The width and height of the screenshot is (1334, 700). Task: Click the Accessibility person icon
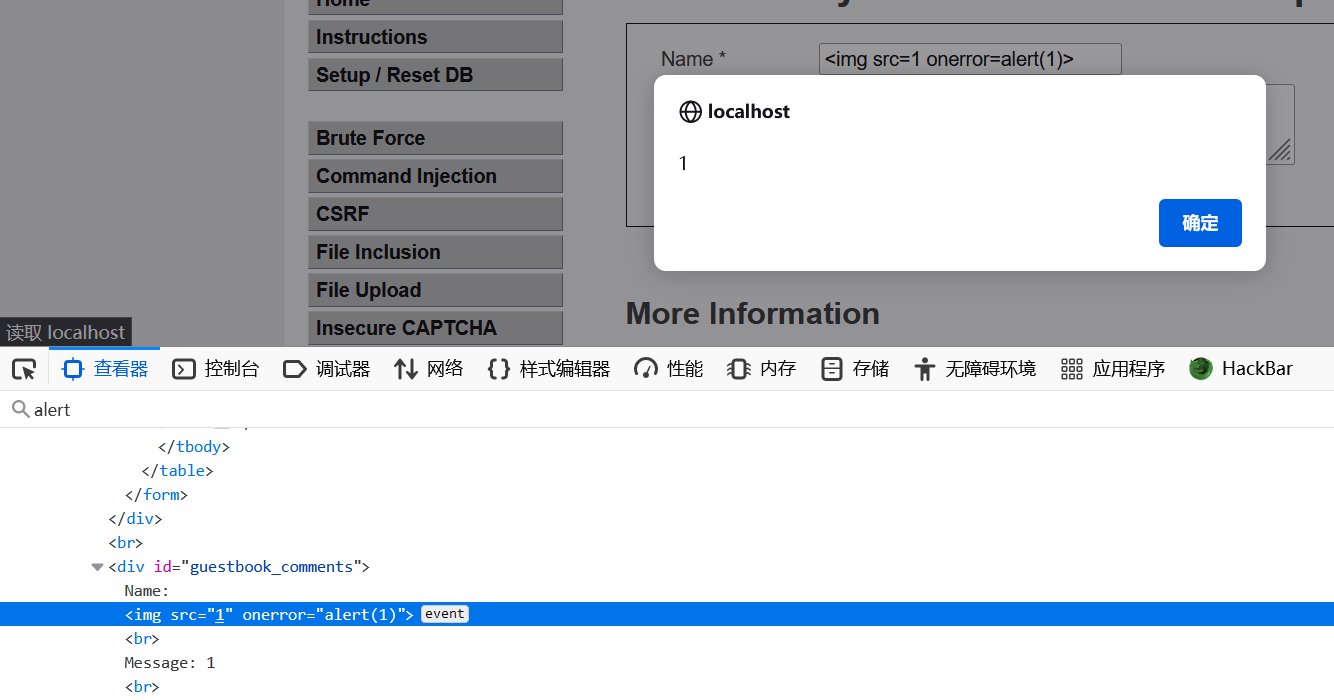coord(925,369)
